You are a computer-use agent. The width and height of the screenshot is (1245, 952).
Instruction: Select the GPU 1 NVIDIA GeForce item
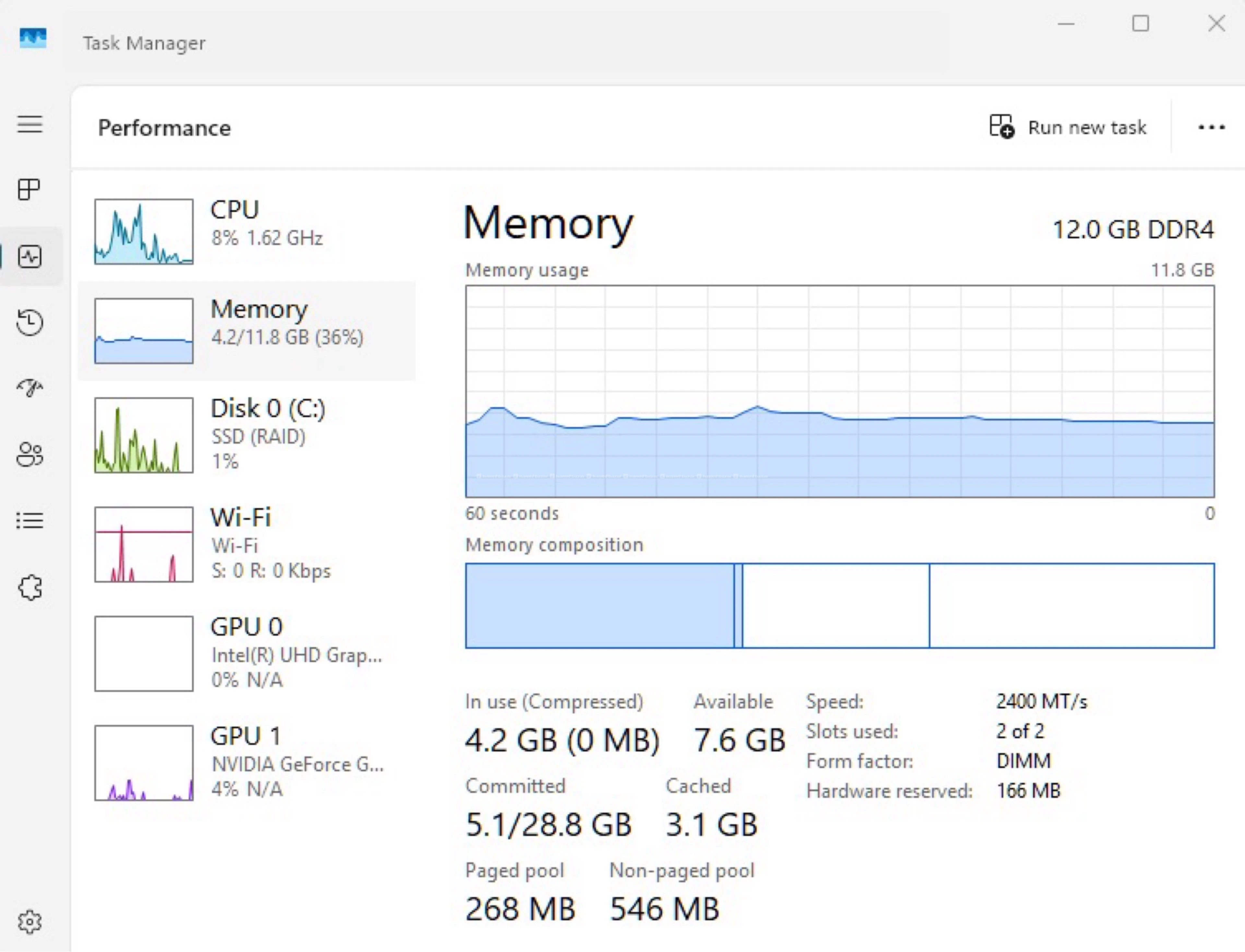click(246, 763)
